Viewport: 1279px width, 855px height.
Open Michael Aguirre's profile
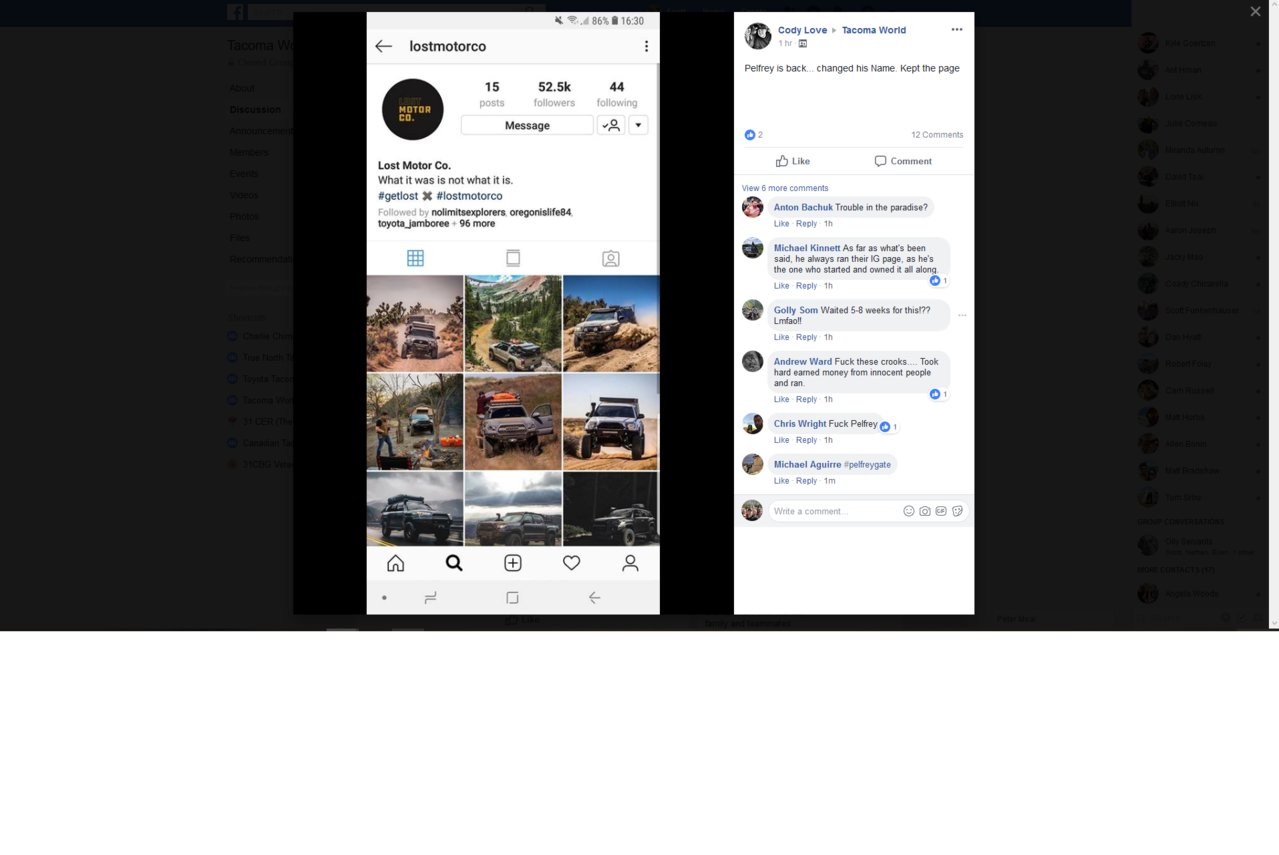tap(807, 465)
